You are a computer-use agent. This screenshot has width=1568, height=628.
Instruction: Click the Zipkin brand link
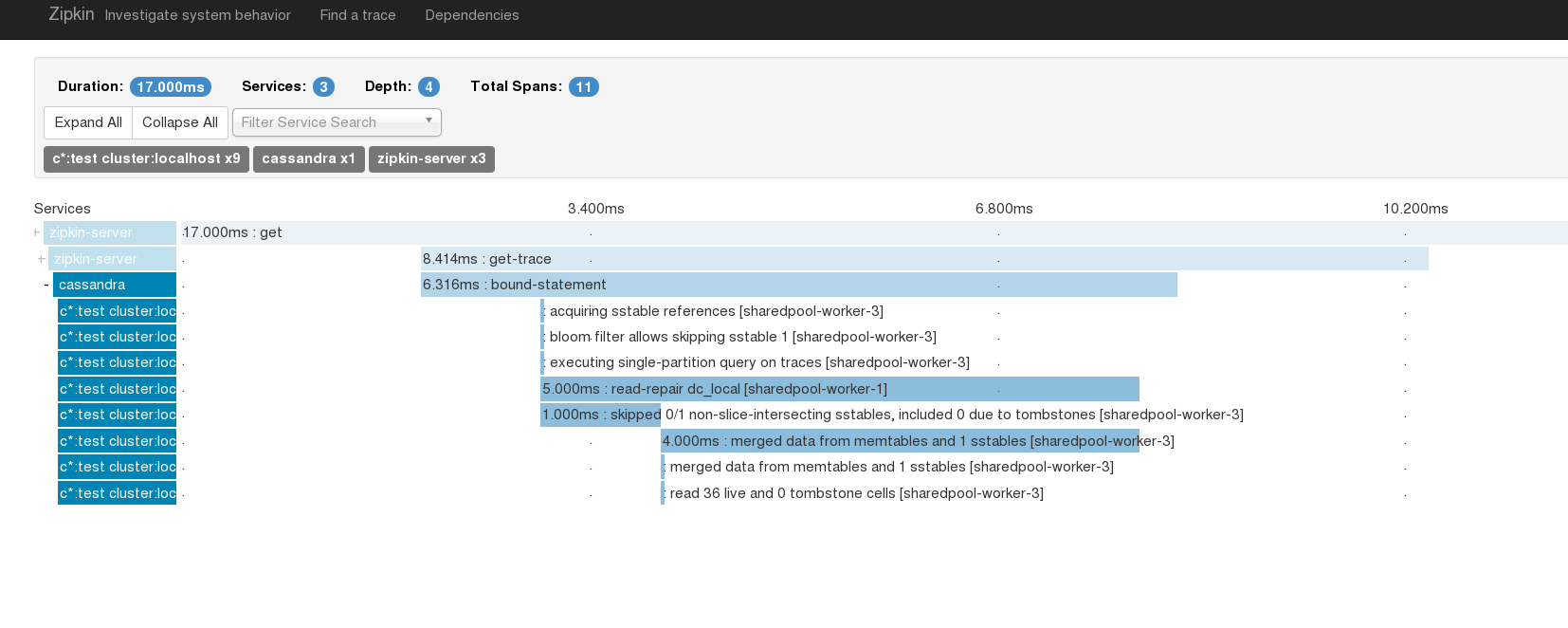pos(71,14)
